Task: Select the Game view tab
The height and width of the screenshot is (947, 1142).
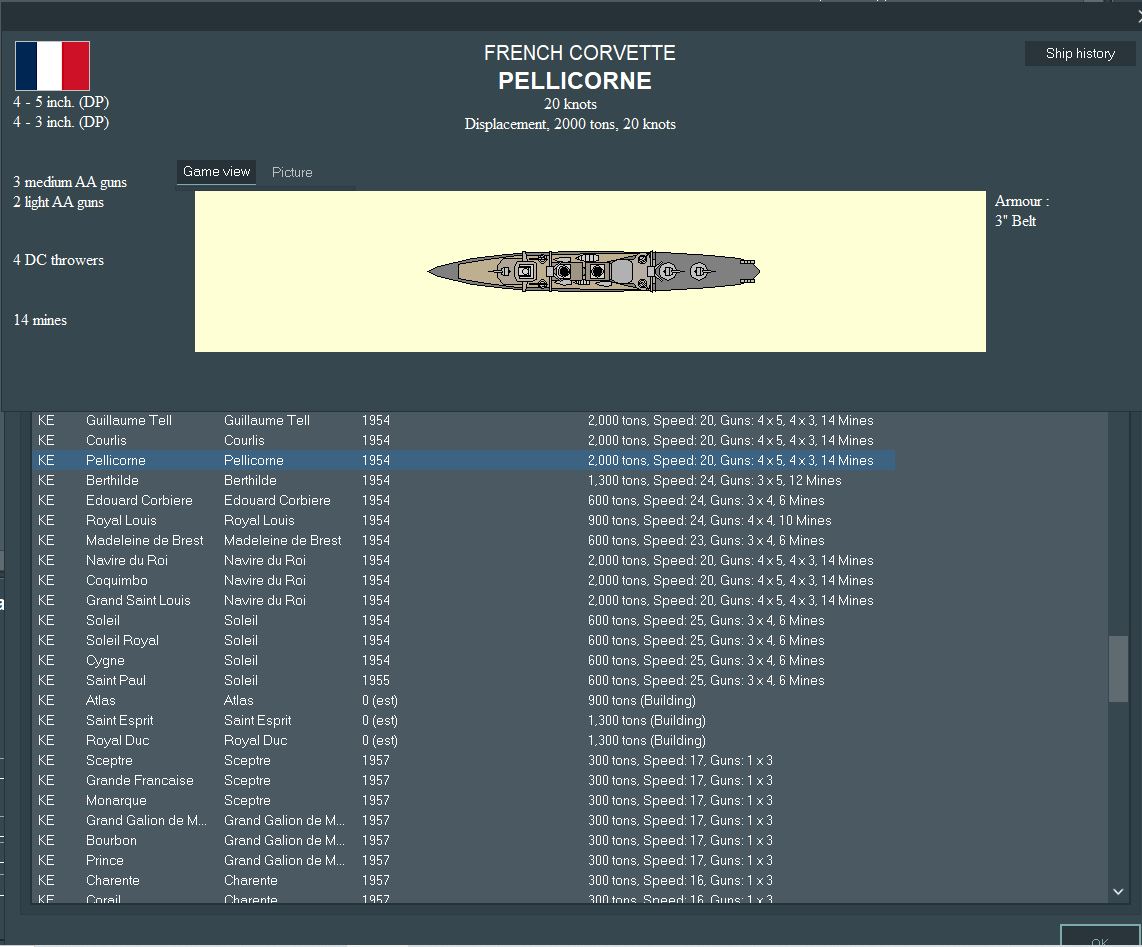Action: coord(216,172)
